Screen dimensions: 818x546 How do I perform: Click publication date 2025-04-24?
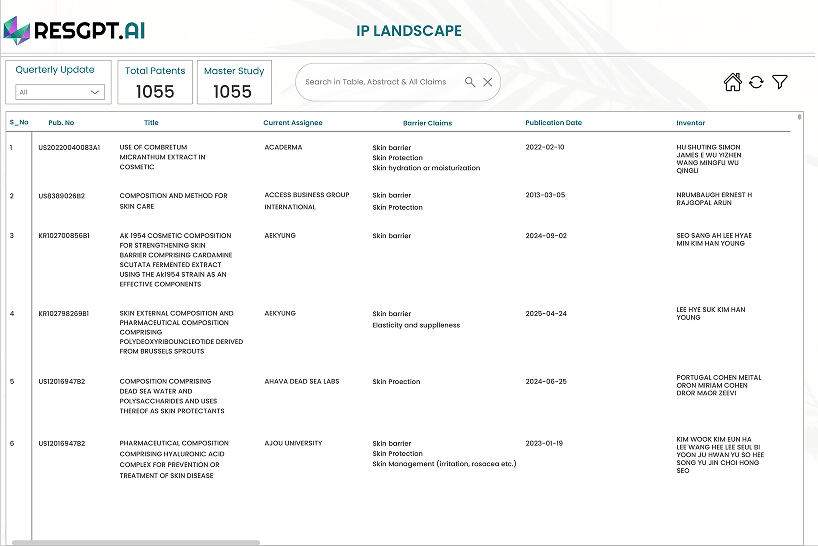pyautogui.click(x=546, y=314)
